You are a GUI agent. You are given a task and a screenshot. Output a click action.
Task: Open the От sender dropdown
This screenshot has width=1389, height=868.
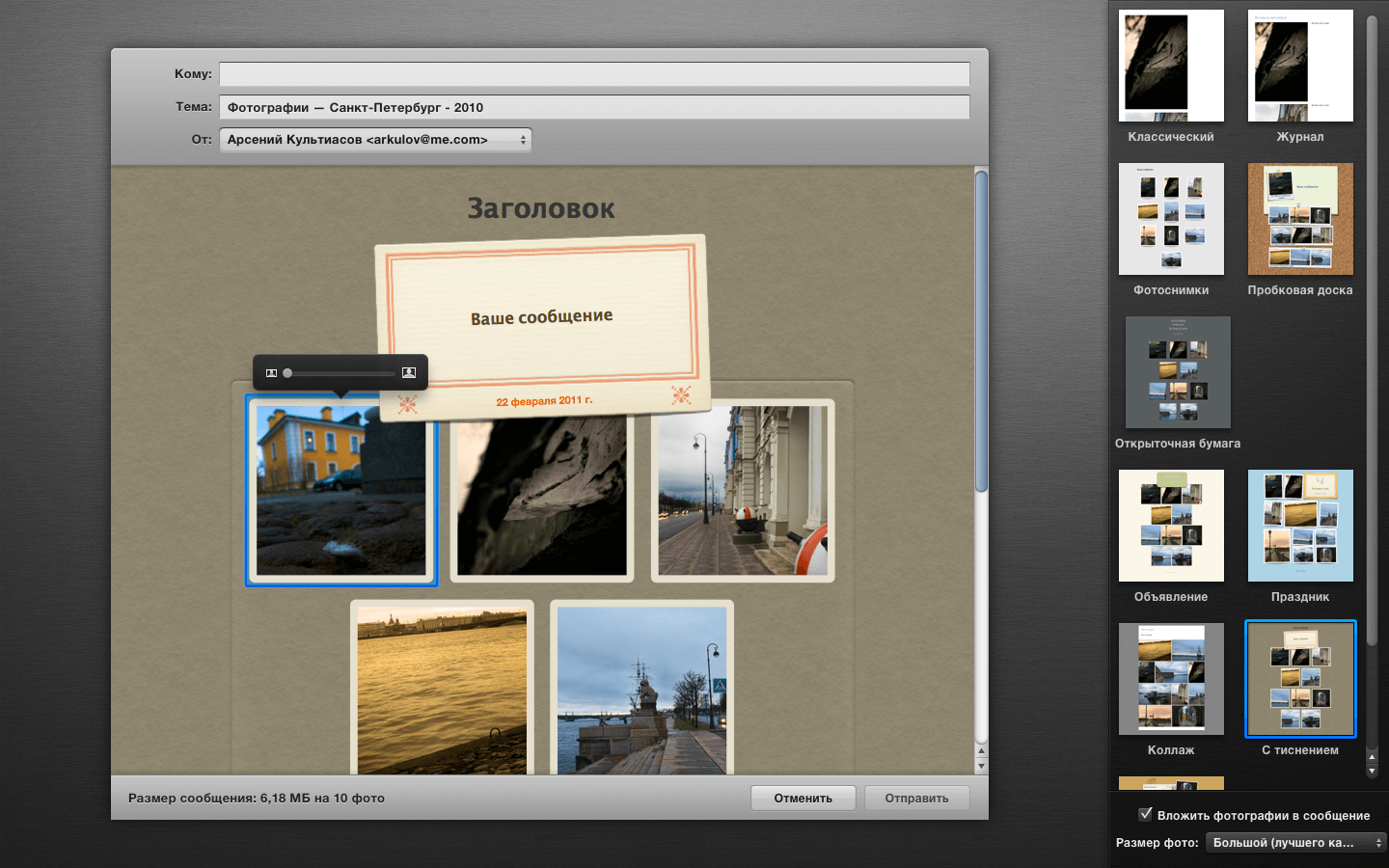click(375, 140)
